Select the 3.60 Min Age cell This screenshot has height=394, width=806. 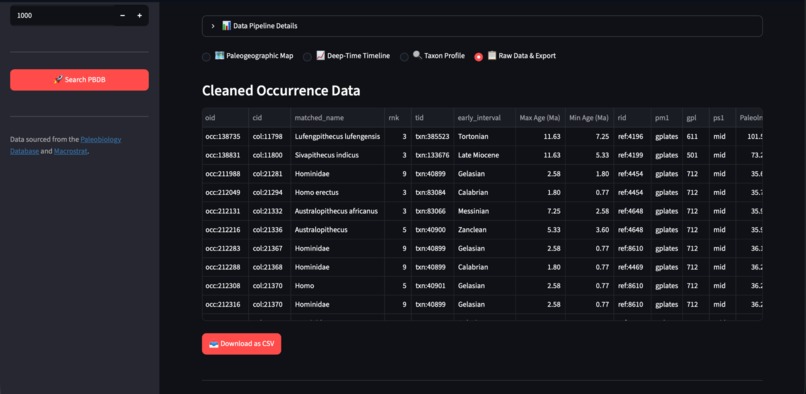[x=590, y=229]
